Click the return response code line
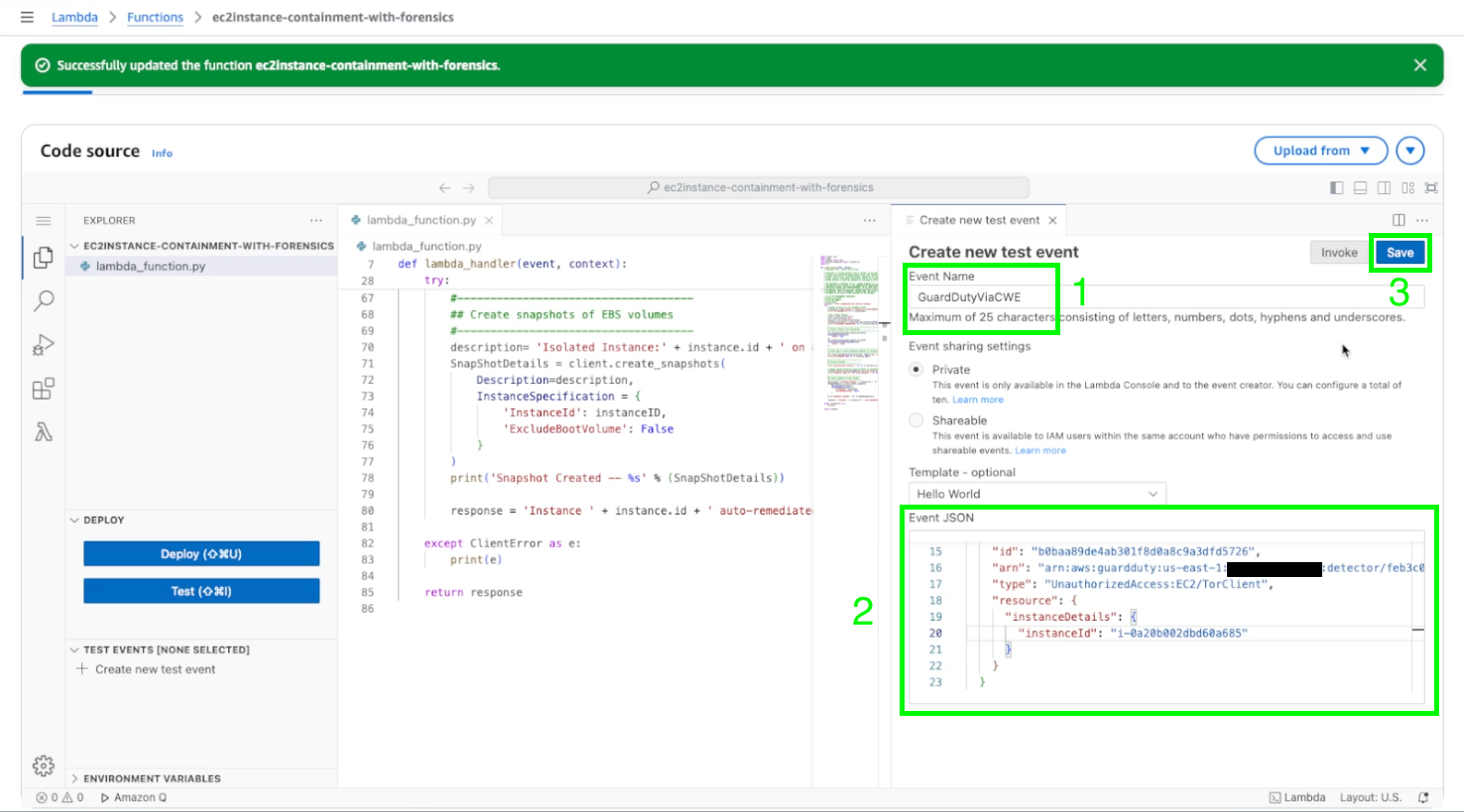The image size is (1464, 812). [x=473, y=592]
